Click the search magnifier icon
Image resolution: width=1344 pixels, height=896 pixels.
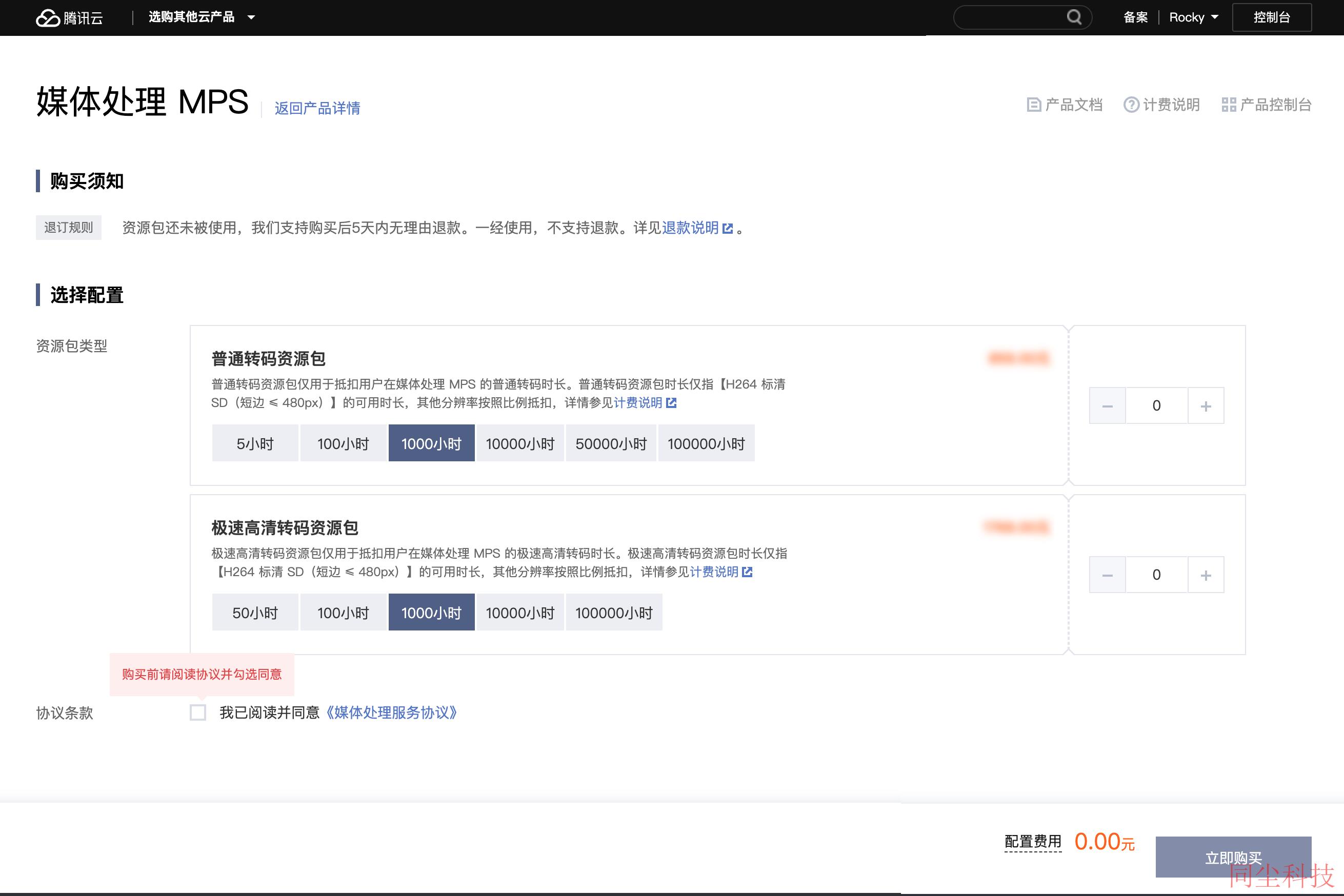click(1074, 17)
